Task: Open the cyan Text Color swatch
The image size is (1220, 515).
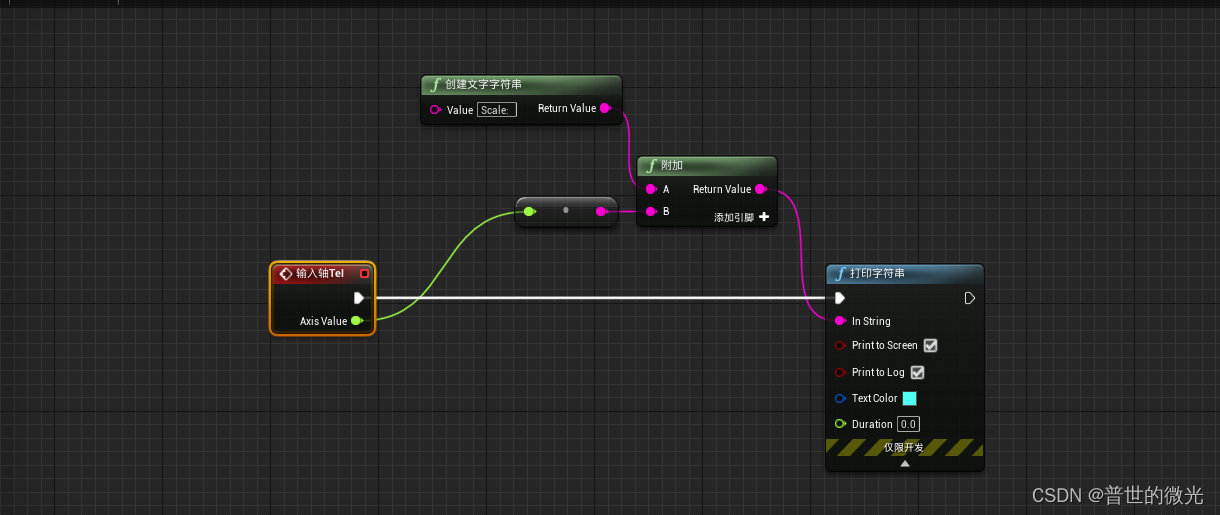Action: pos(910,398)
